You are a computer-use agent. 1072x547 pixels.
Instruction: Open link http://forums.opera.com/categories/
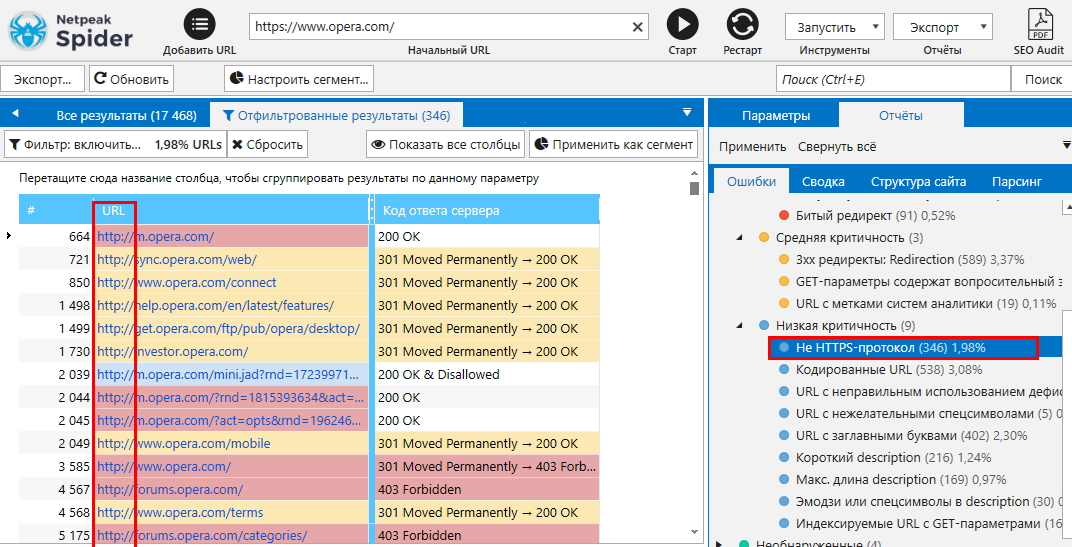[x=202, y=535]
